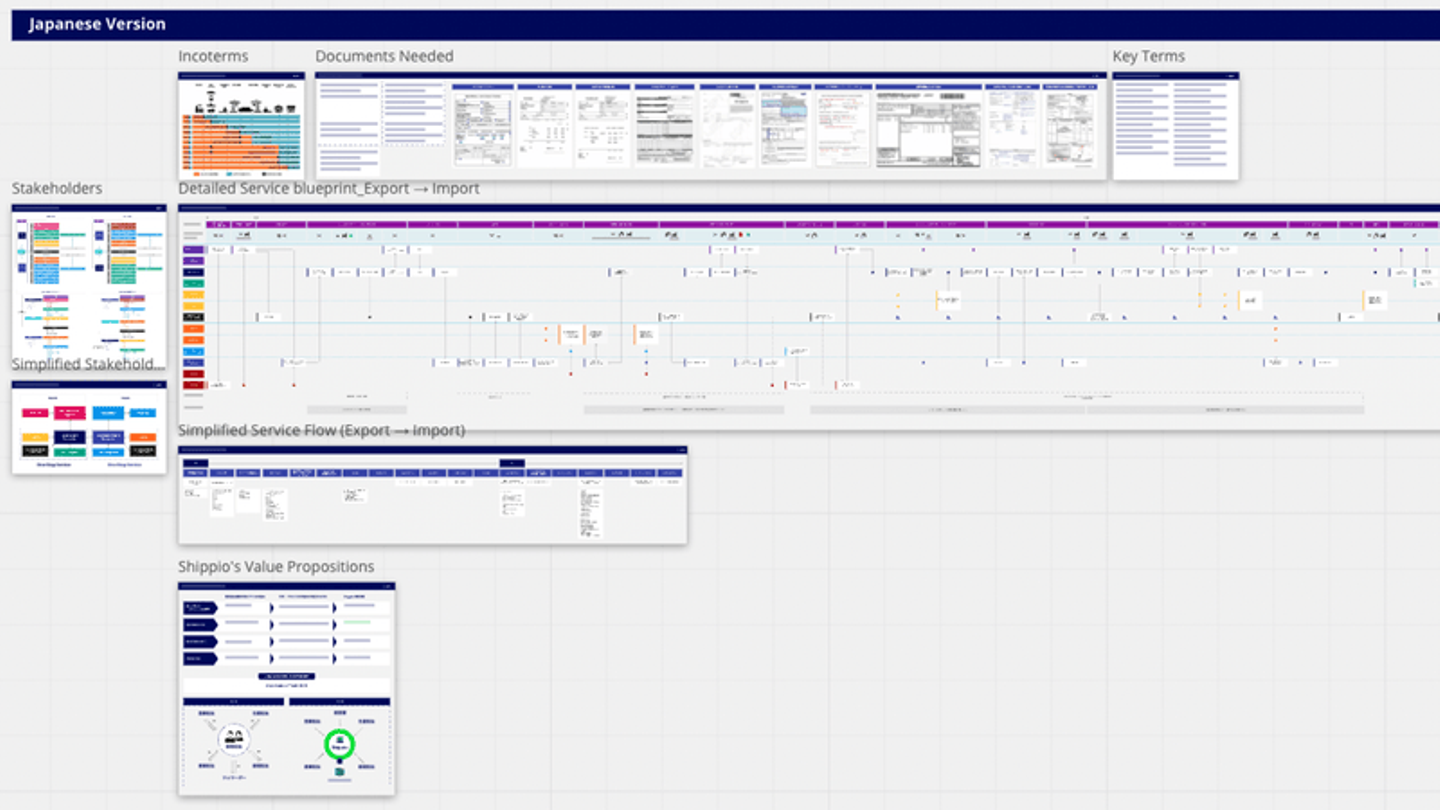Open the Simplified Stakeholders diagram thumbnail
Image resolution: width=1440 pixels, height=810 pixels.
pos(89,428)
